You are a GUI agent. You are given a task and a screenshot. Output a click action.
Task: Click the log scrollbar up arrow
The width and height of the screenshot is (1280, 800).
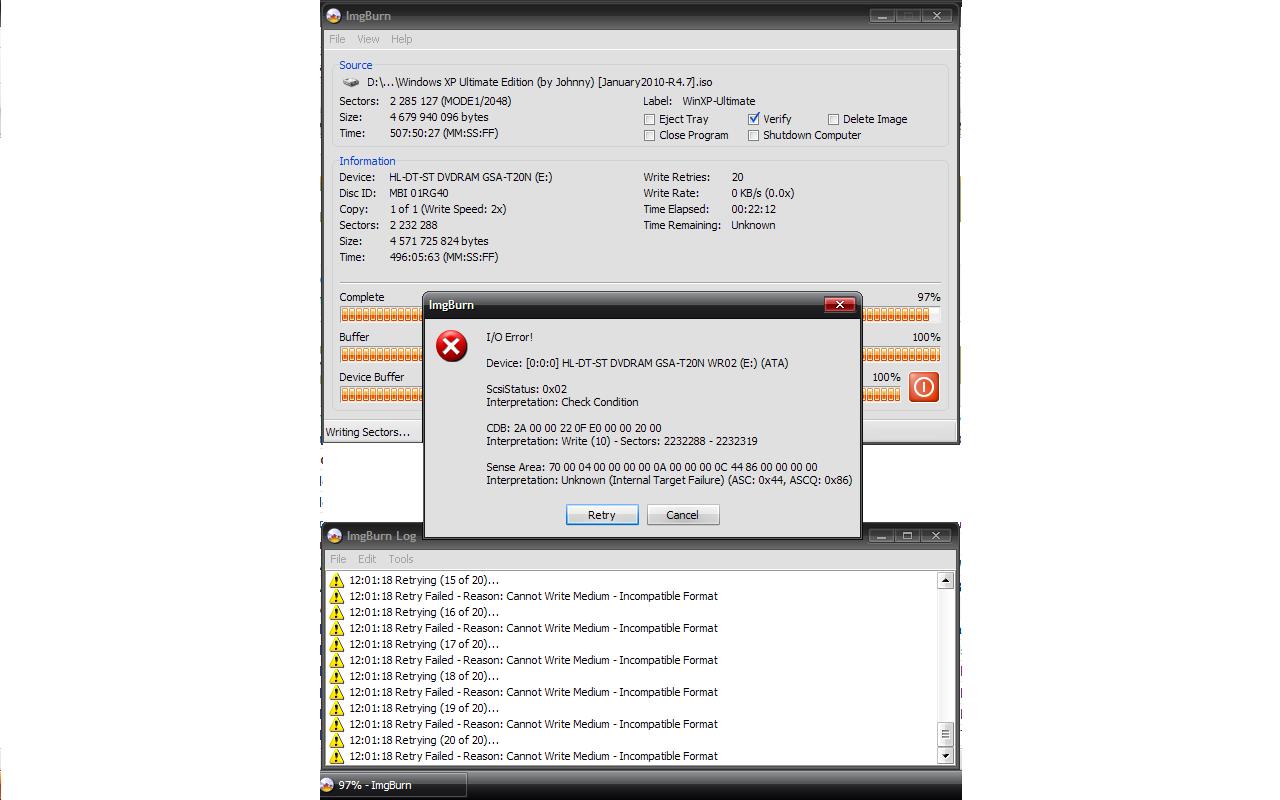click(945, 580)
